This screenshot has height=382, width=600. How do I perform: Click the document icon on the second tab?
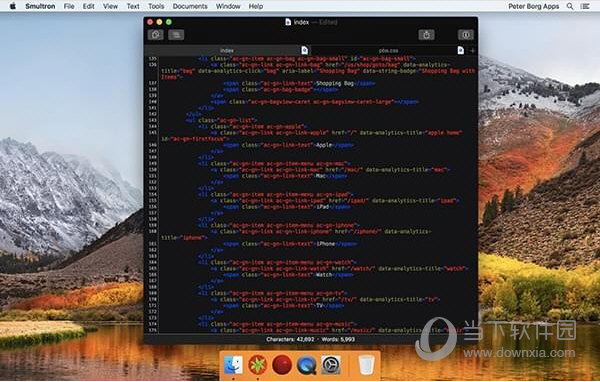point(461,50)
